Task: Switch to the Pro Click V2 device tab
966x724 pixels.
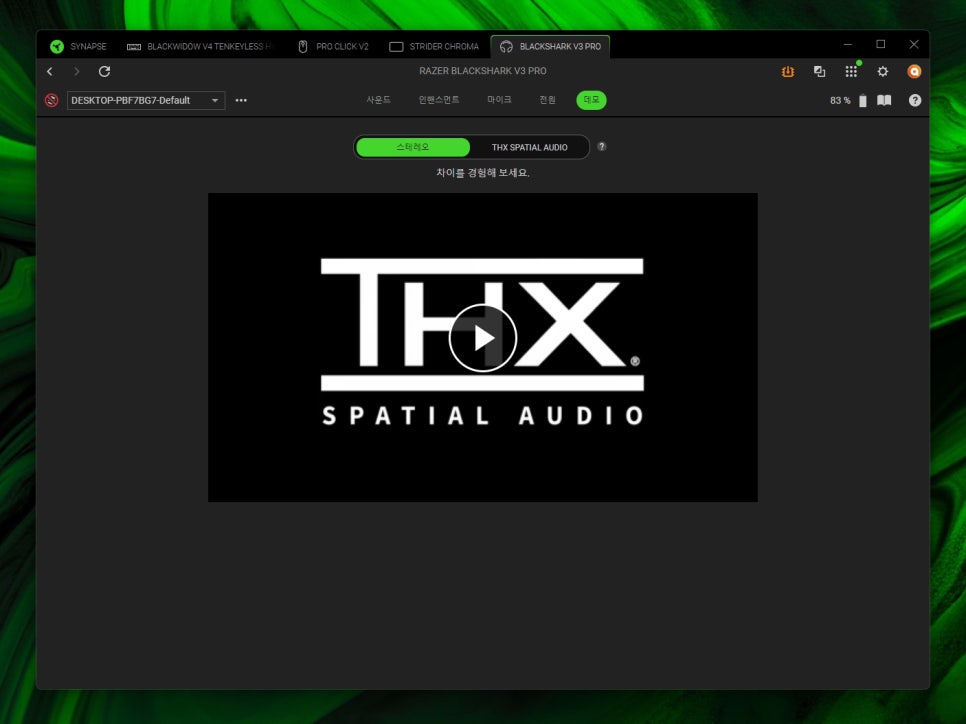Action: point(334,46)
